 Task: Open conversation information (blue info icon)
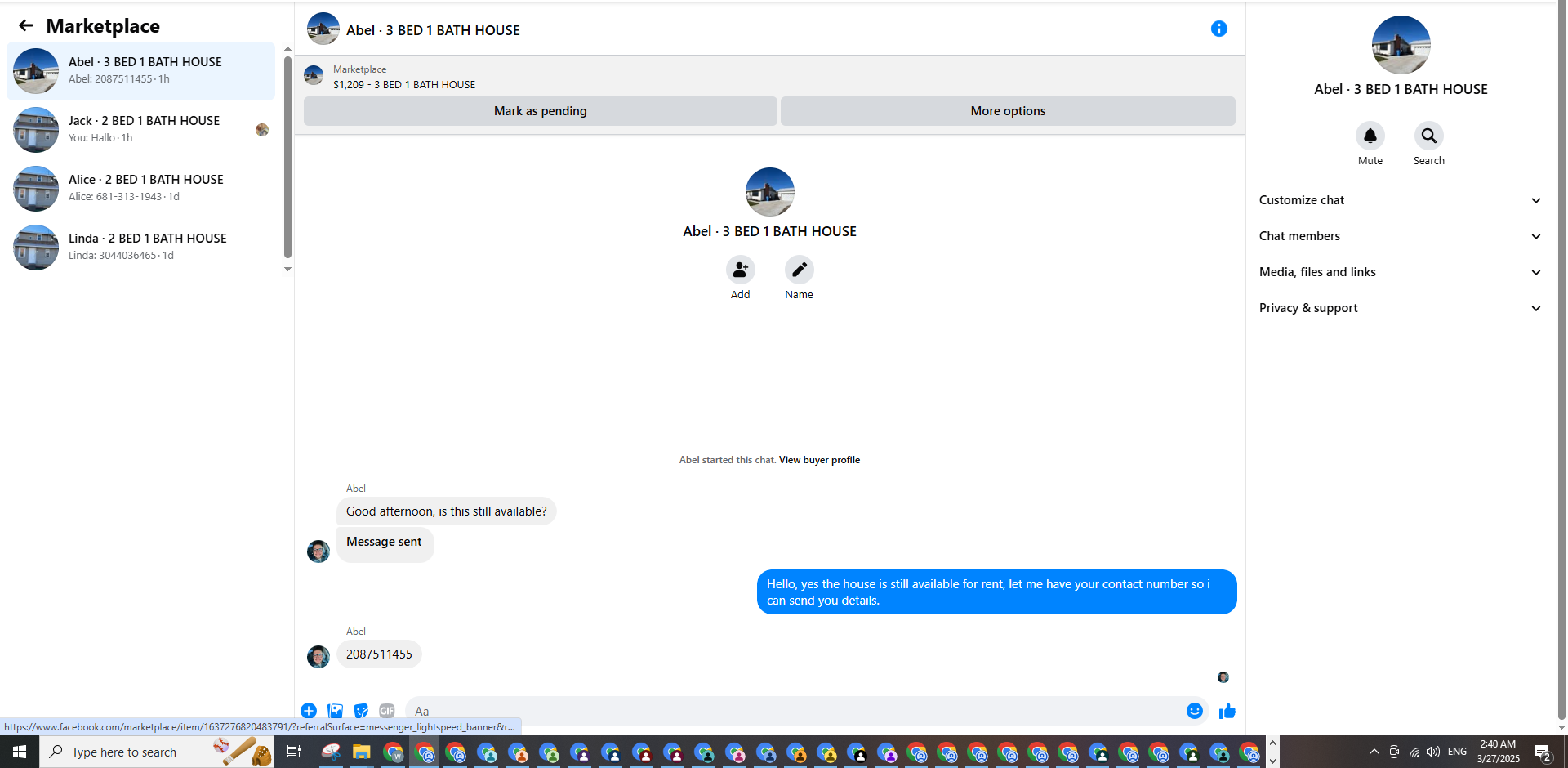[1219, 29]
